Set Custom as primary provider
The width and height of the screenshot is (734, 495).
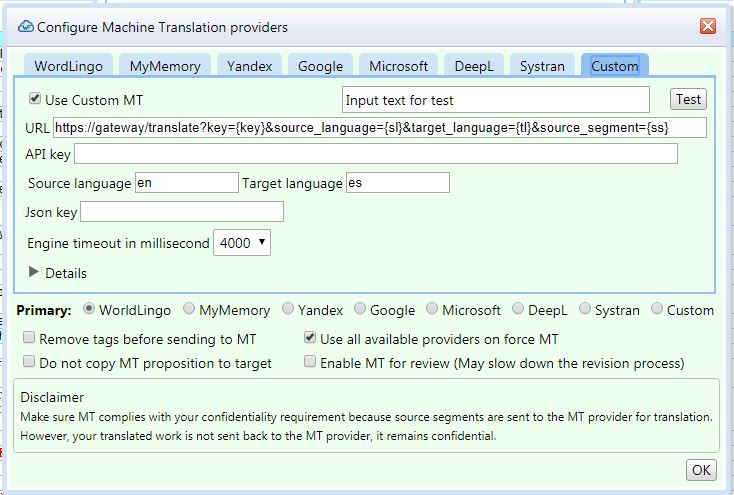657,310
